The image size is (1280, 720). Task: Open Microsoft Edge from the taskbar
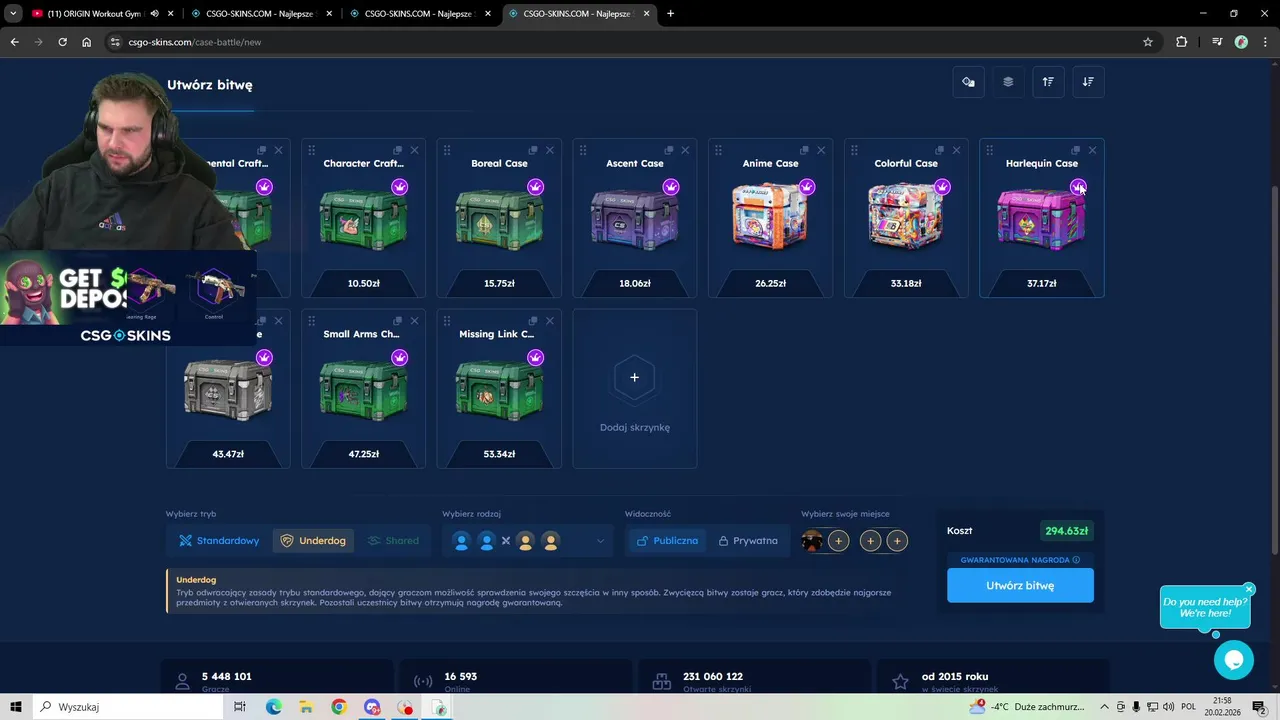click(x=273, y=707)
